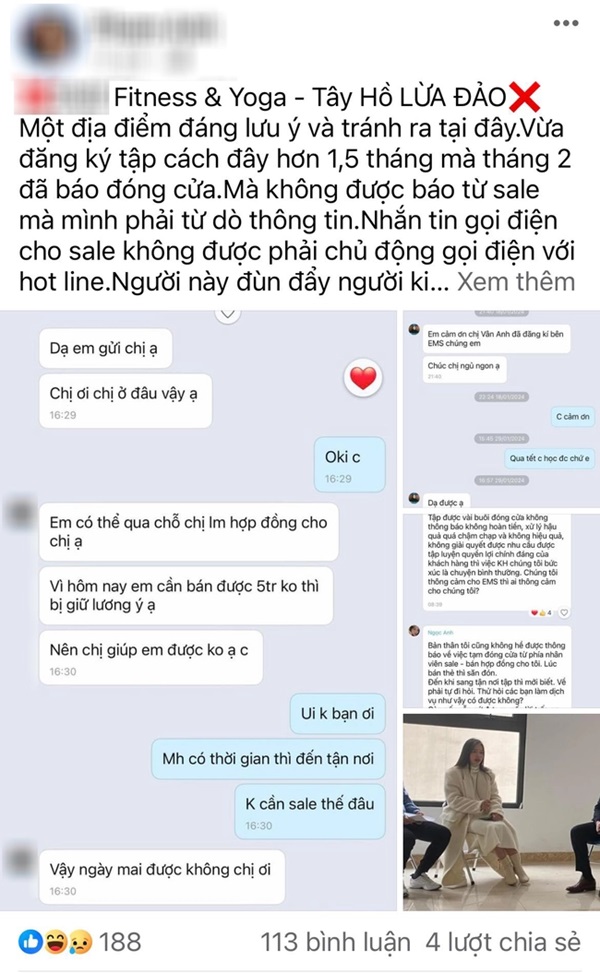Viewport: 600px width, 973px height.
Task: Open photo of woman in white coat
Action: tap(501, 812)
